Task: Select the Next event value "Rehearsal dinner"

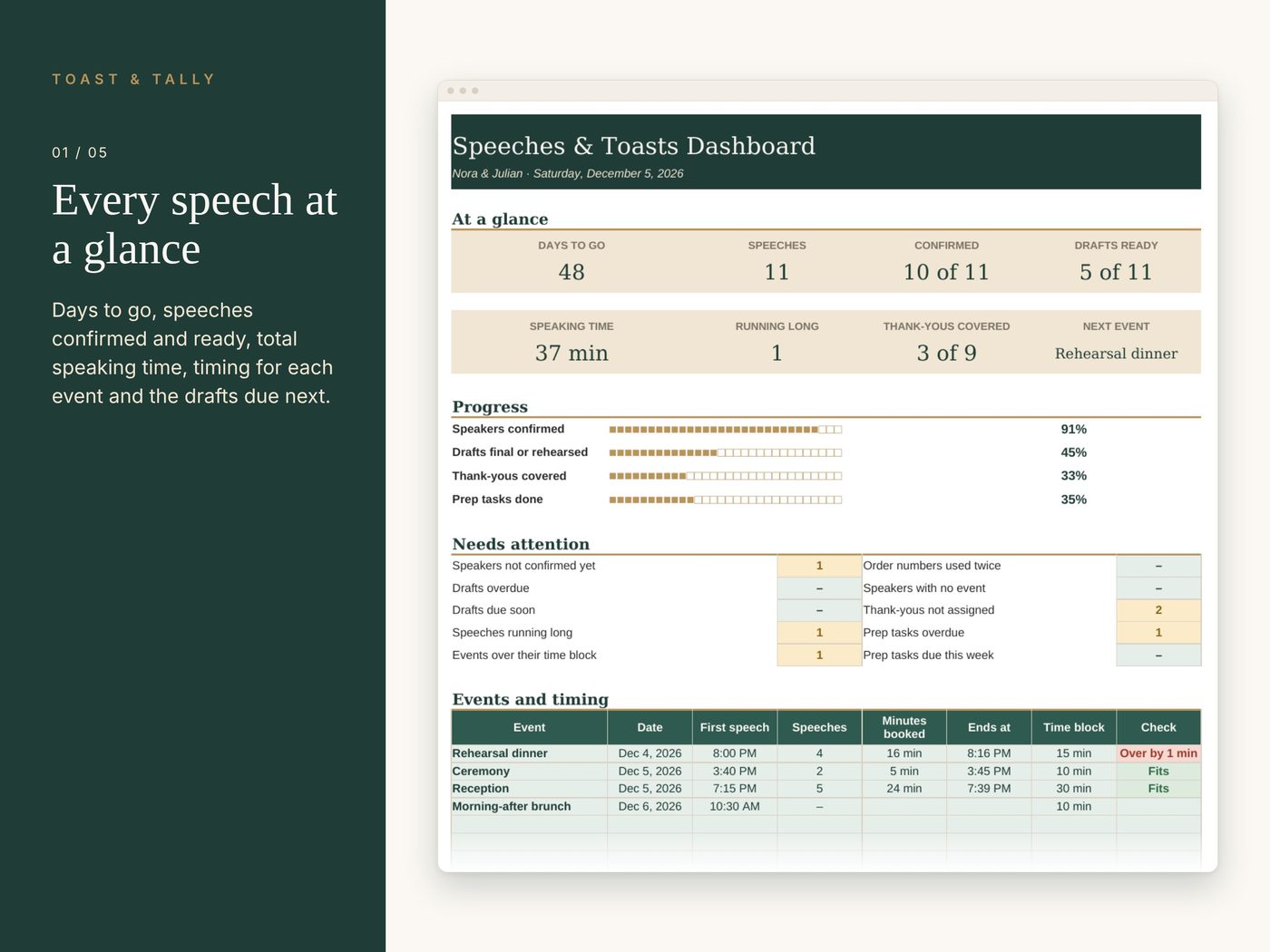Action: 1116,354
